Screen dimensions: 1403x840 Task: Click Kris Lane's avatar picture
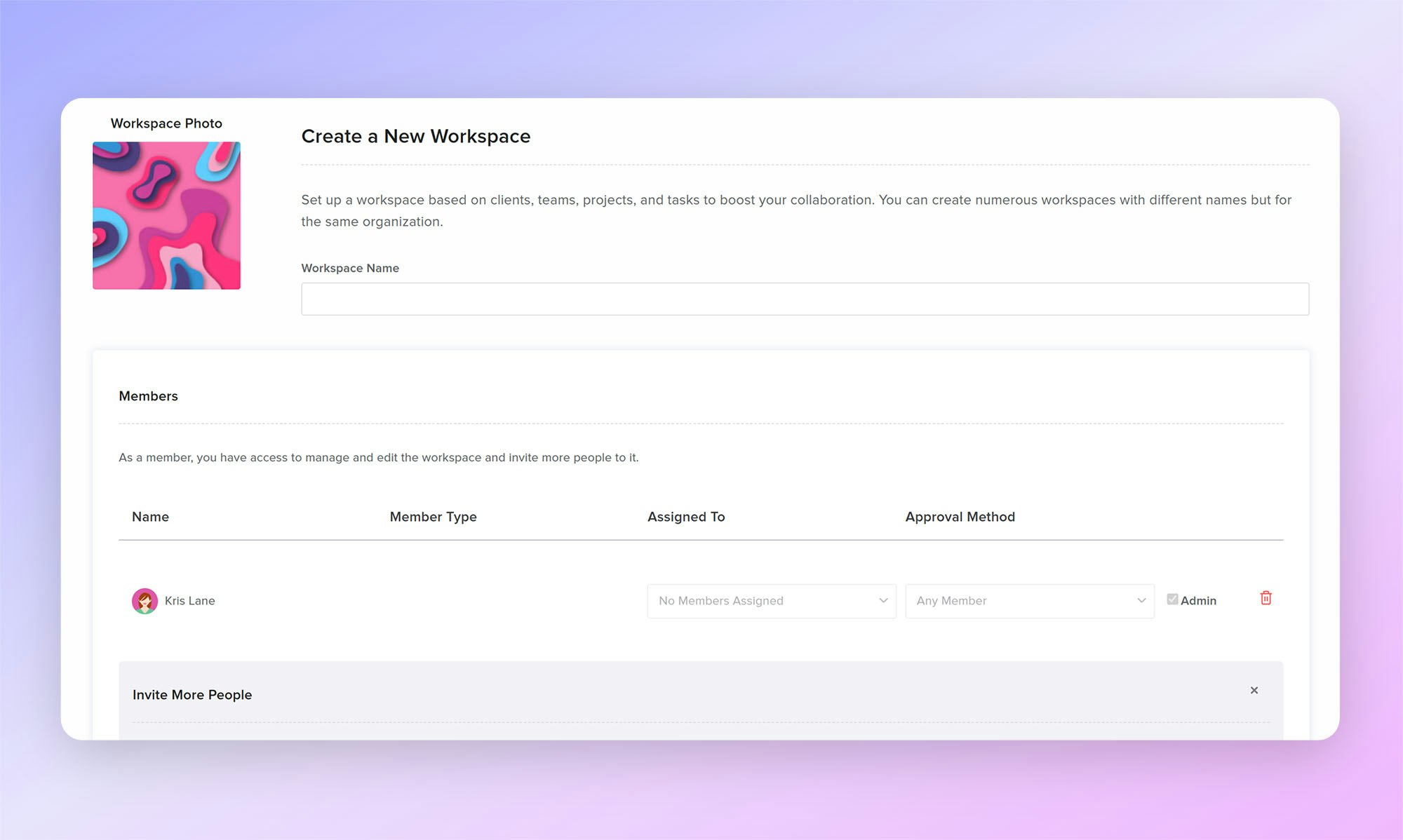point(145,601)
